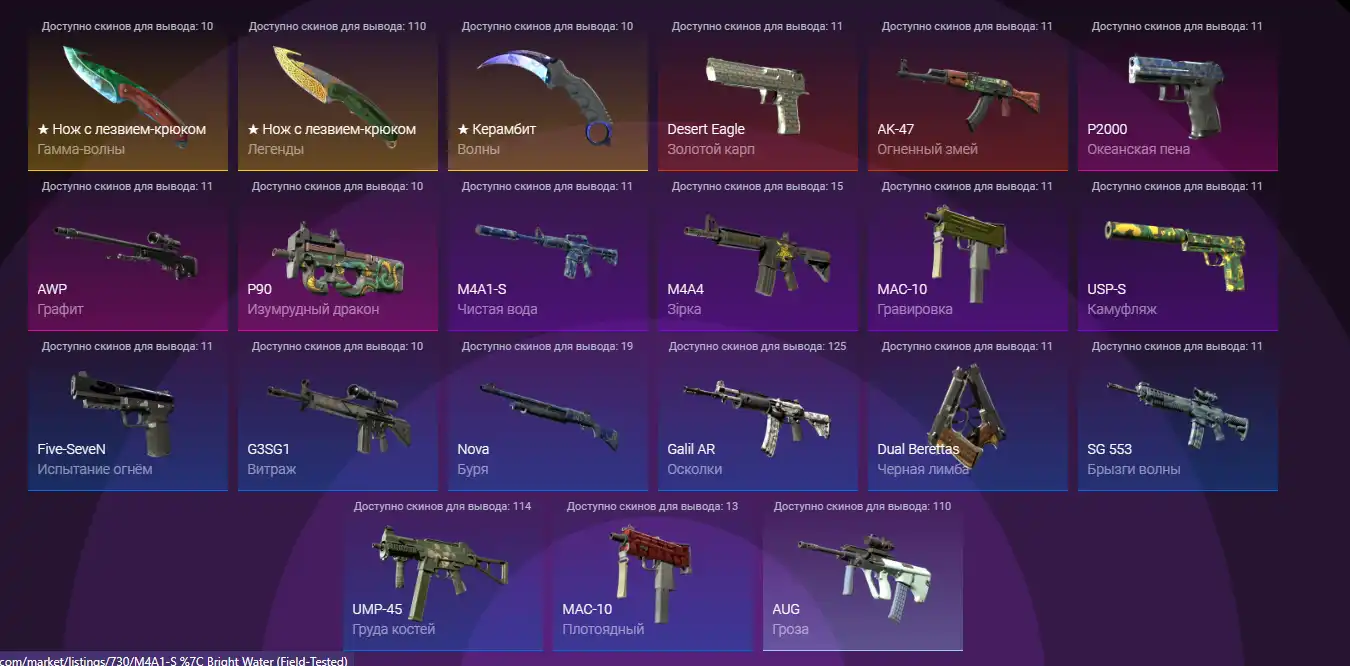Choose the P2000 Океанская пена pistol
1350x666 pixels.
[x=1178, y=93]
